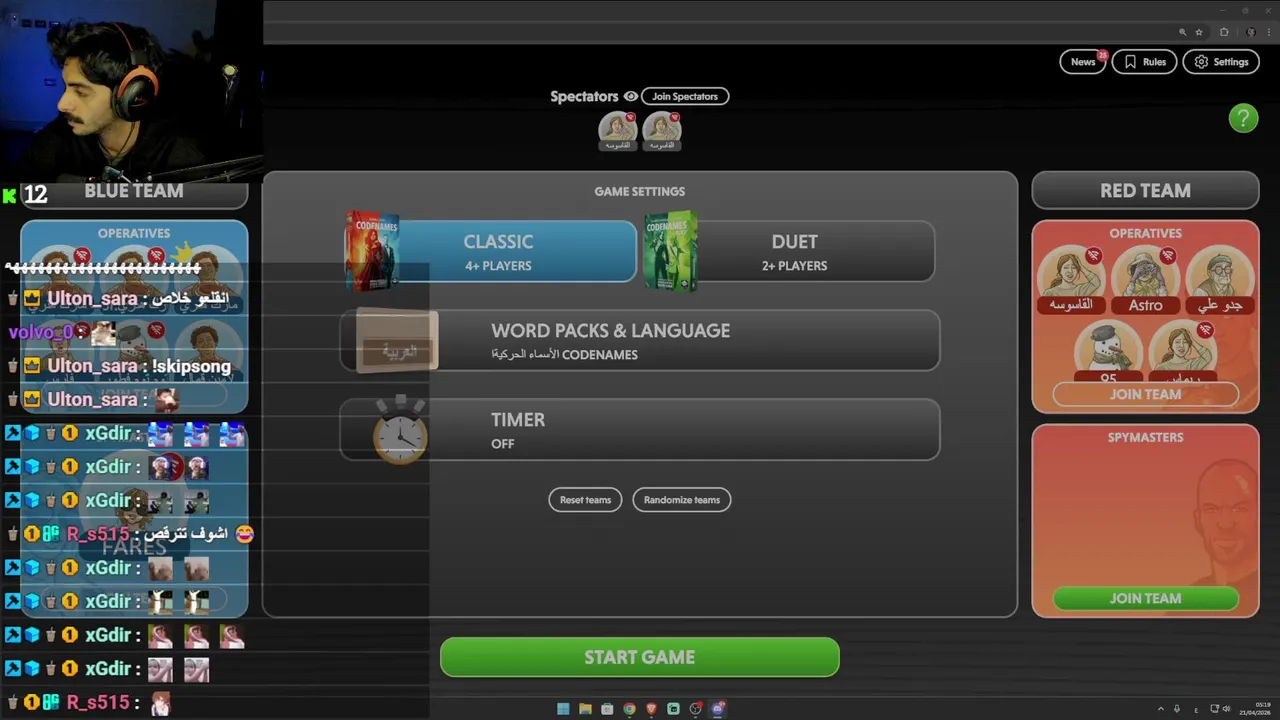Click the taskbar microphone icon

[1177, 709]
